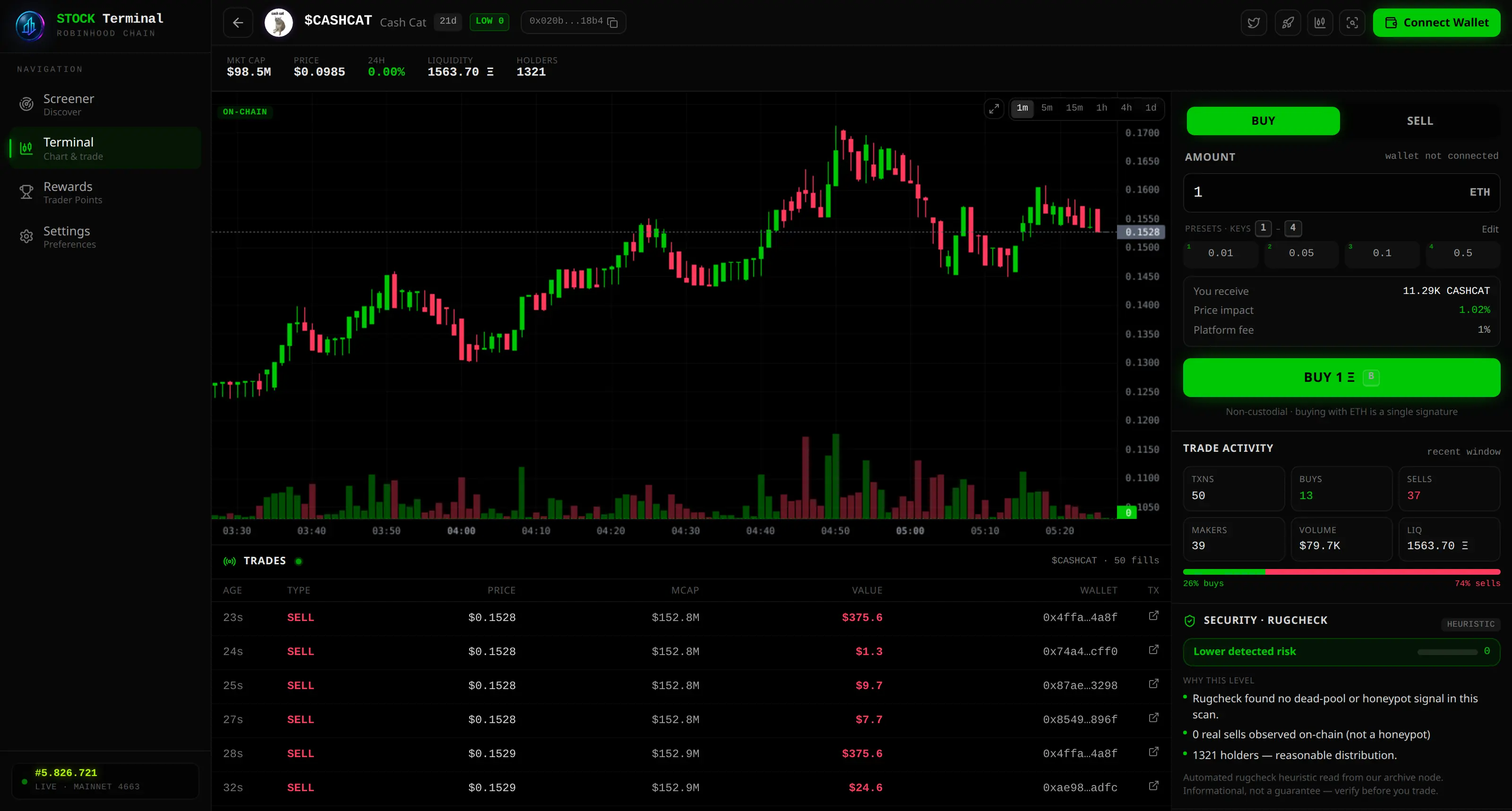Open Rewards Trader Points page
Image resolution: width=1512 pixels, height=811 pixels.
106,193
